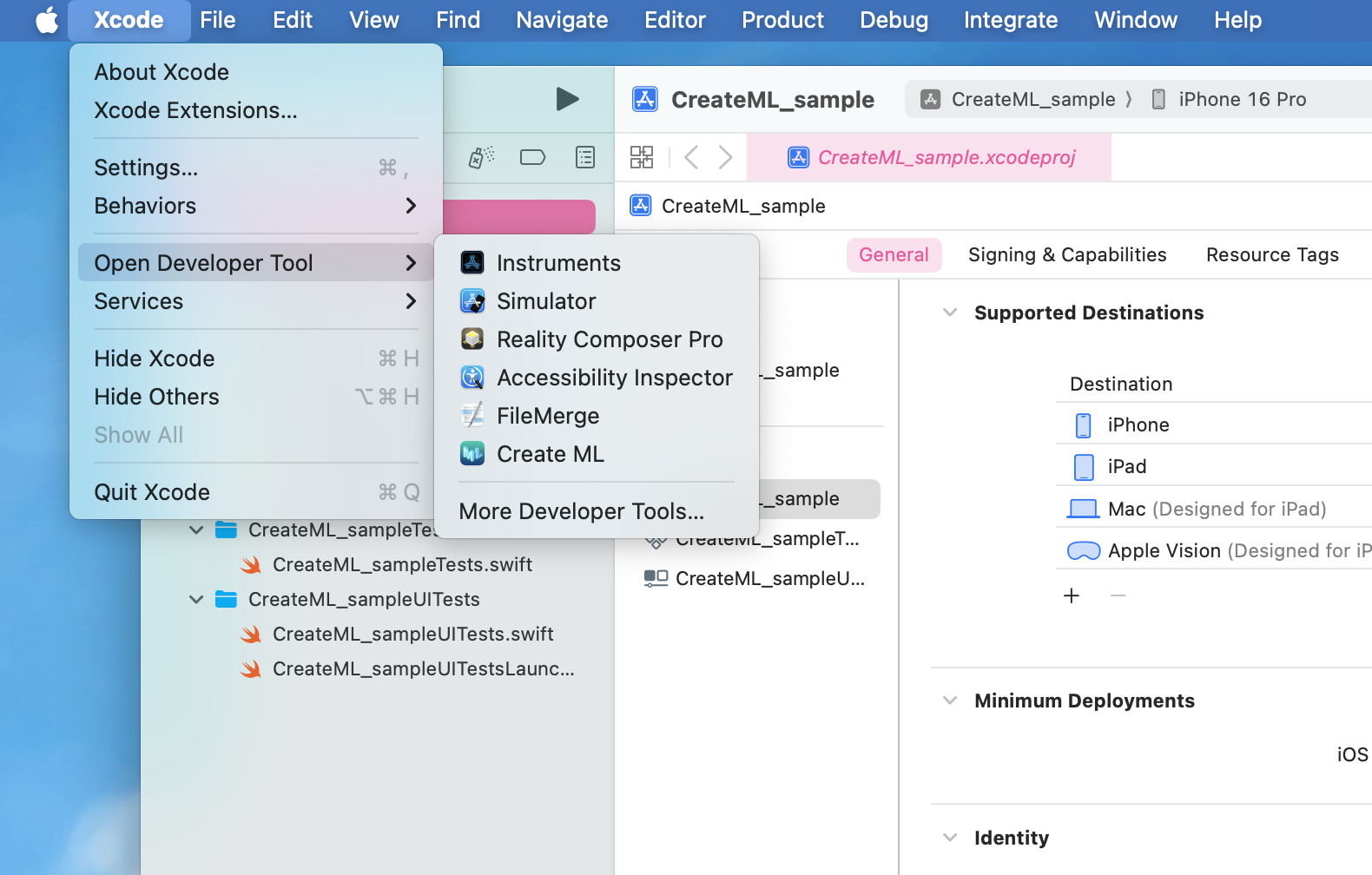Click the CreateML_sample breadcrumb item
This screenshot has width=1372, height=875.
tap(726, 206)
